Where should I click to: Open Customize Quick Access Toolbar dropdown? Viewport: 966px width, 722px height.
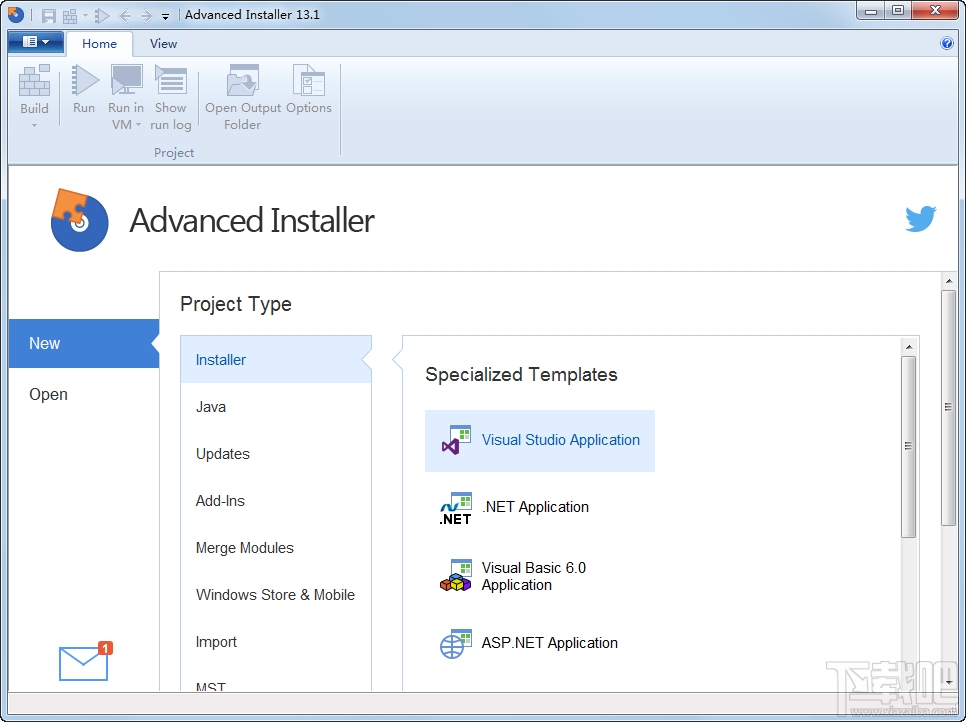click(x=165, y=16)
